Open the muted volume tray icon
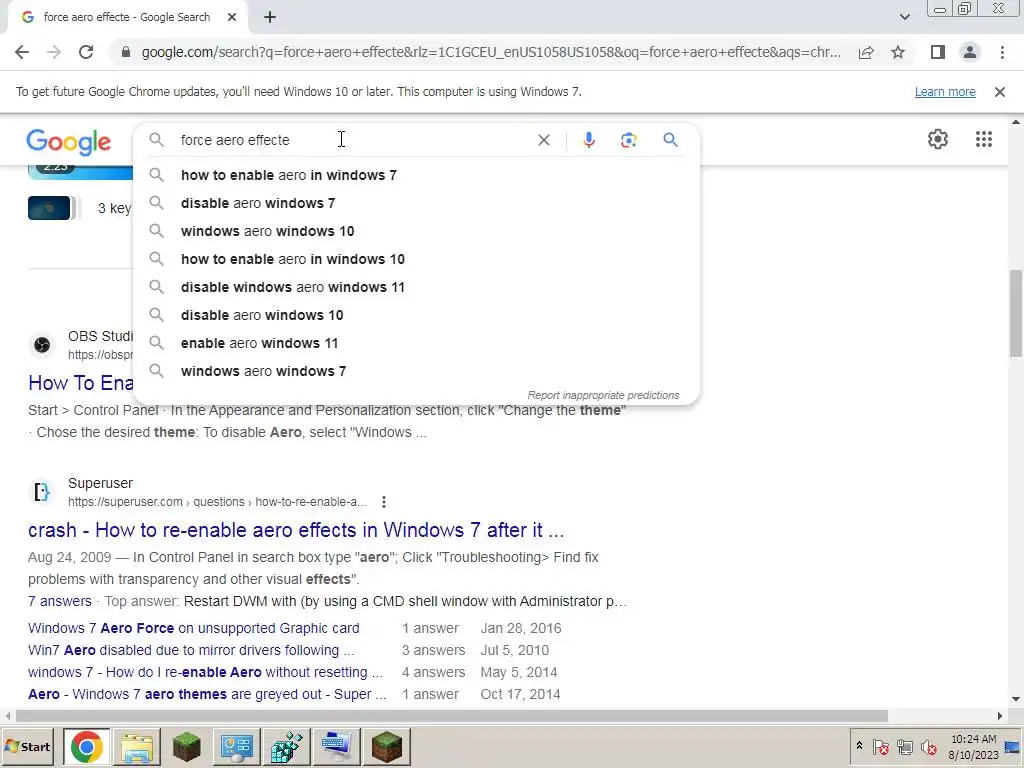This screenshot has width=1024, height=768. [929, 747]
